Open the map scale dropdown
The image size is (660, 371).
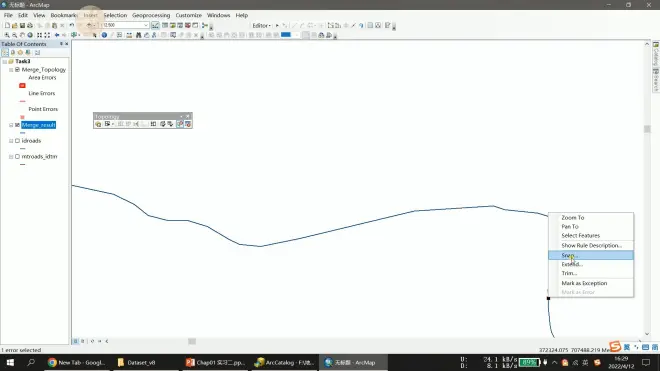click(x=146, y=25)
